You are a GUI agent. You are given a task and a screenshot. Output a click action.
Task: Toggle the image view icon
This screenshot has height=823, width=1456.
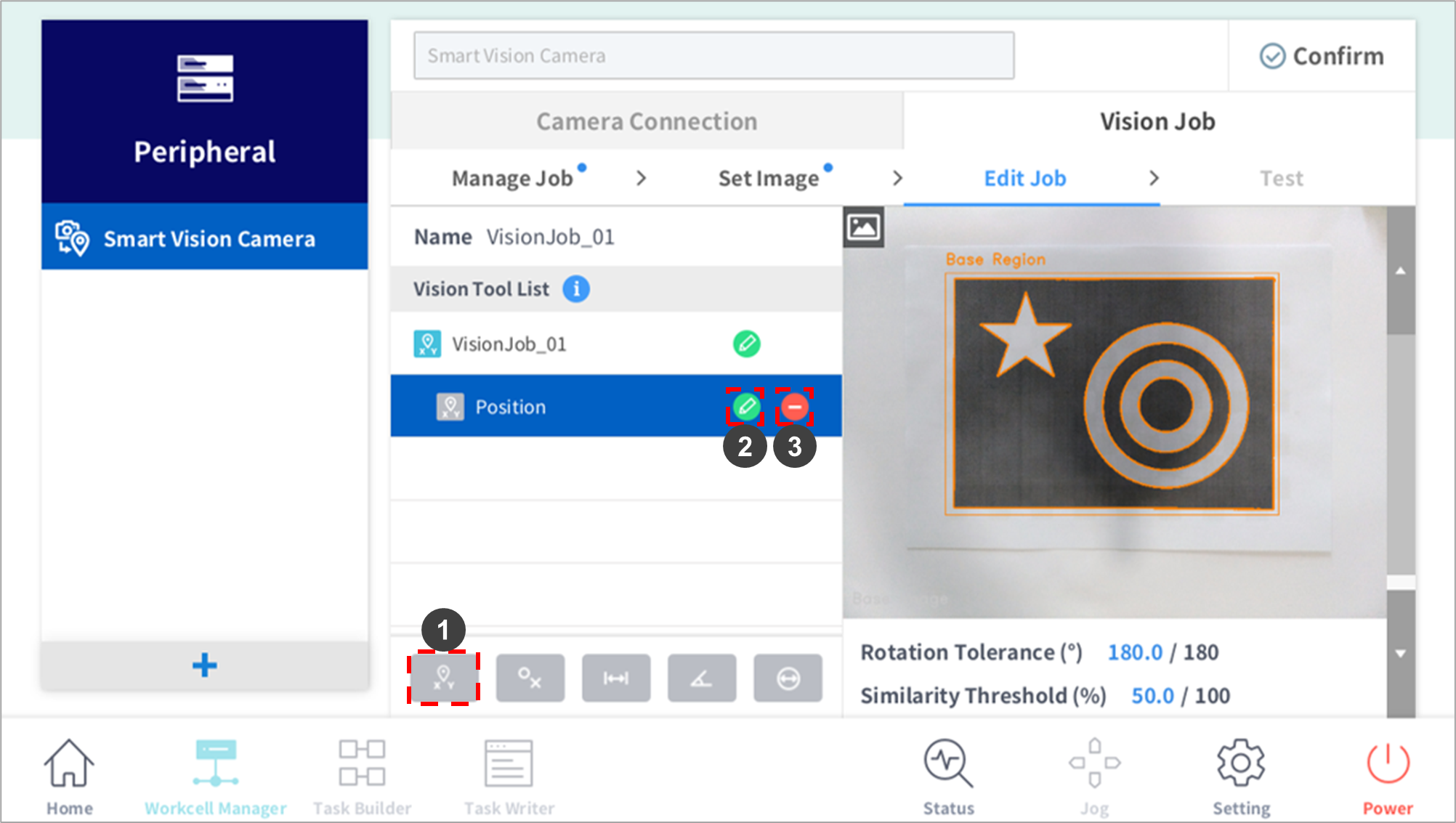coord(863,227)
